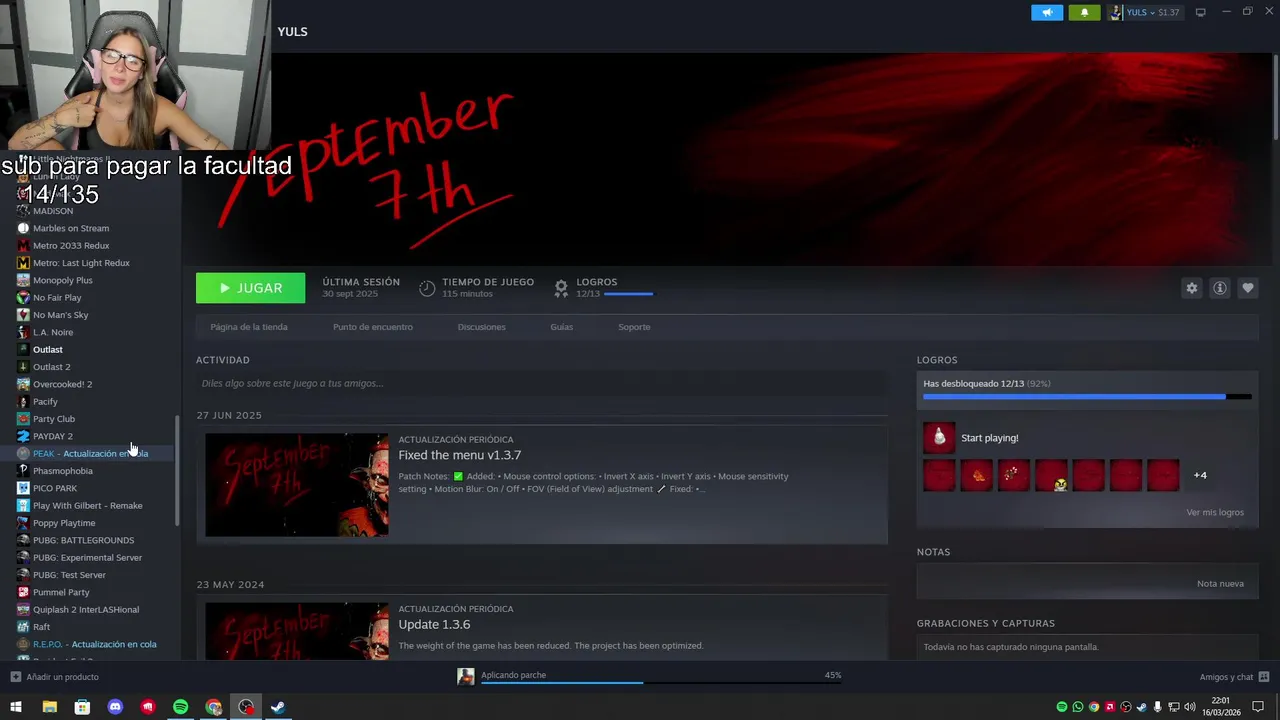Screen dimensions: 1280x720
Task: Select Monopoly Plus in library
Action: pos(62,280)
